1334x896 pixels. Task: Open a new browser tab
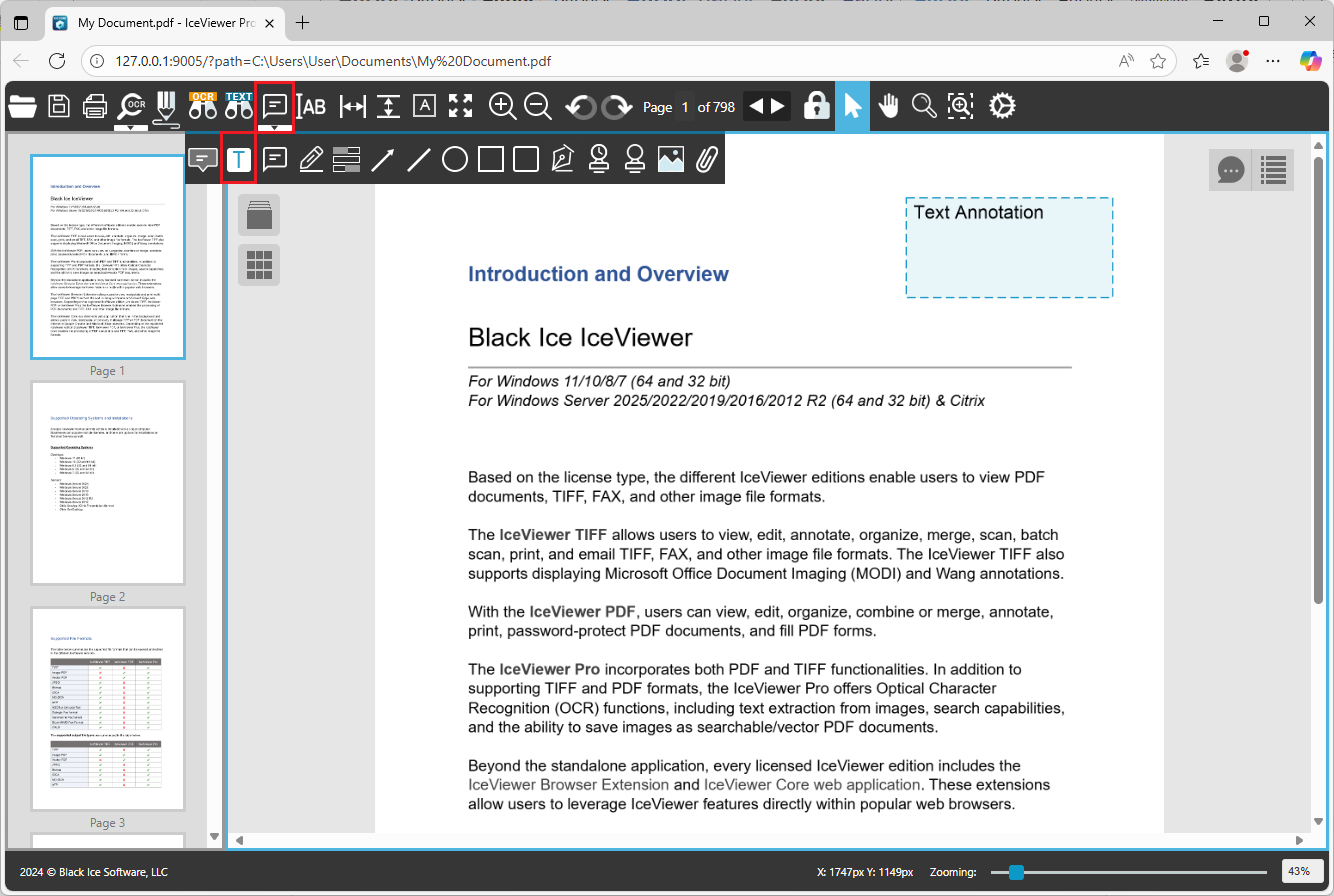(x=302, y=22)
